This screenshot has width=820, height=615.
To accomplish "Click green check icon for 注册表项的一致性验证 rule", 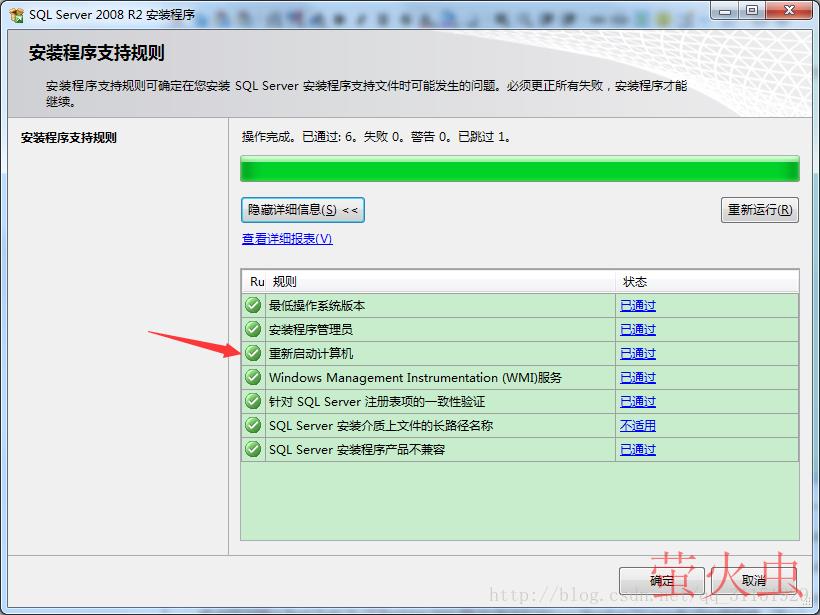I will point(253,401).
